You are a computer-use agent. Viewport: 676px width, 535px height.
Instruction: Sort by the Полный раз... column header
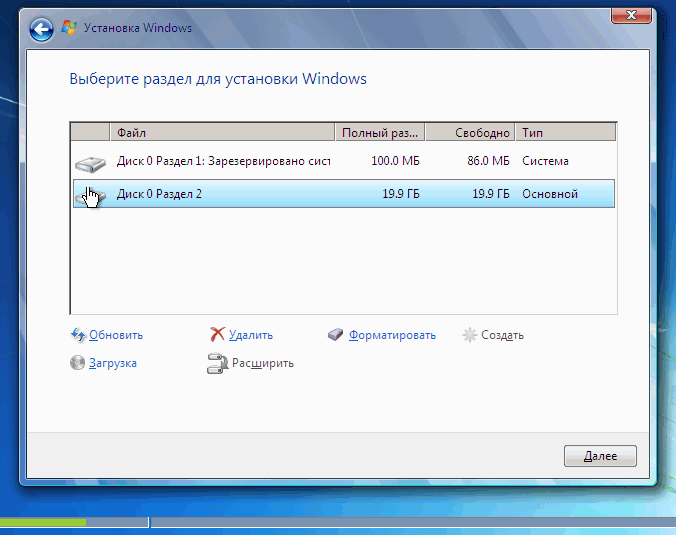(380, 132)
